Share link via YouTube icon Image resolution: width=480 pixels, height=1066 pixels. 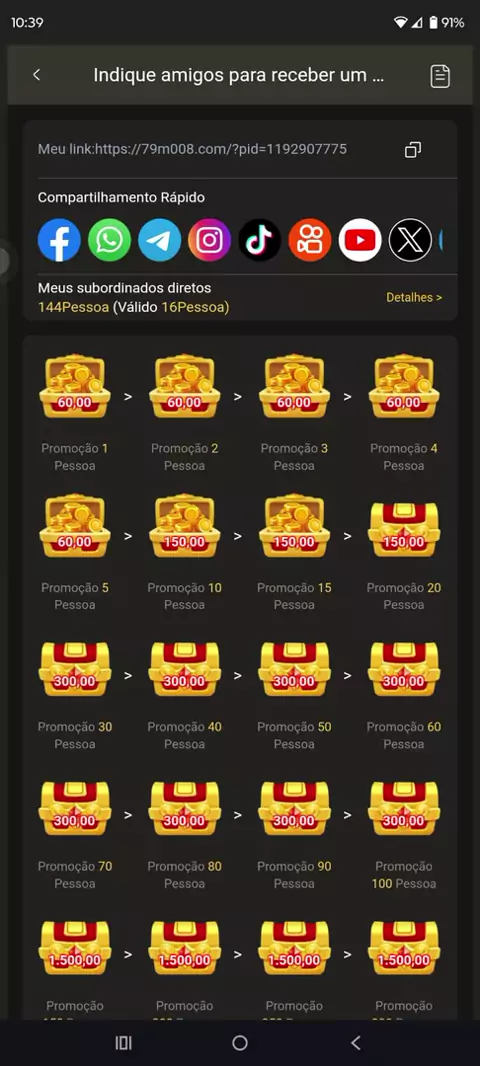tap(360, 240)
